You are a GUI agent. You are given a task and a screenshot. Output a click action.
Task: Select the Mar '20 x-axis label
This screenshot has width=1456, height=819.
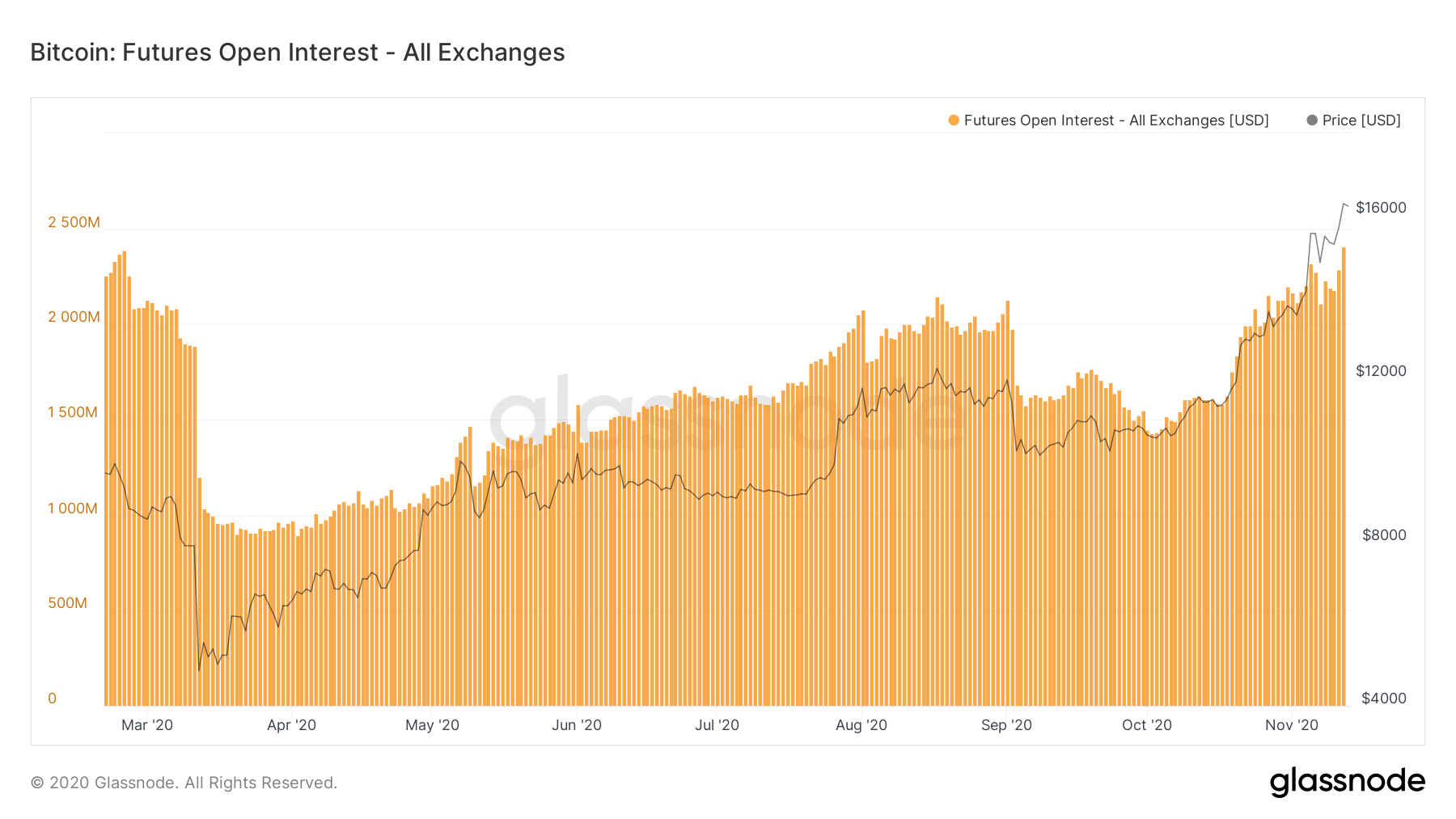[x=147, y=725]
